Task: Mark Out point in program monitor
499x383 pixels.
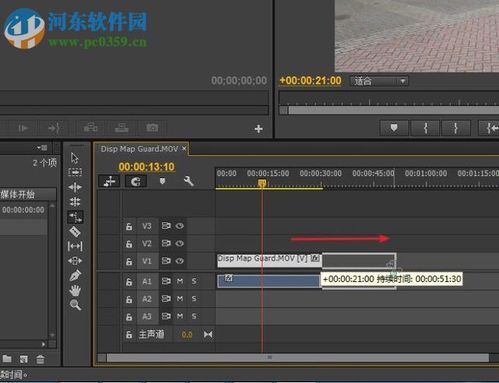Action: click(x=456, y=128)
